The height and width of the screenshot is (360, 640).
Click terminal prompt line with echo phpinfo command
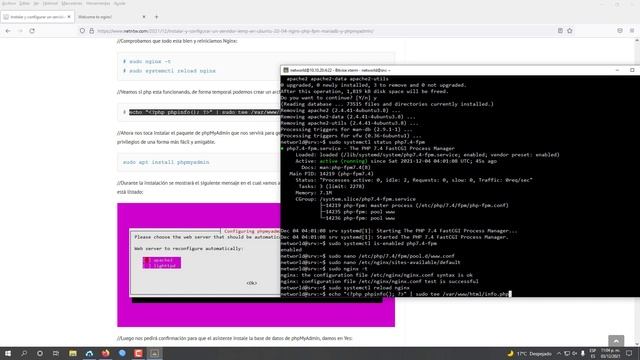(x=396, y=294)
